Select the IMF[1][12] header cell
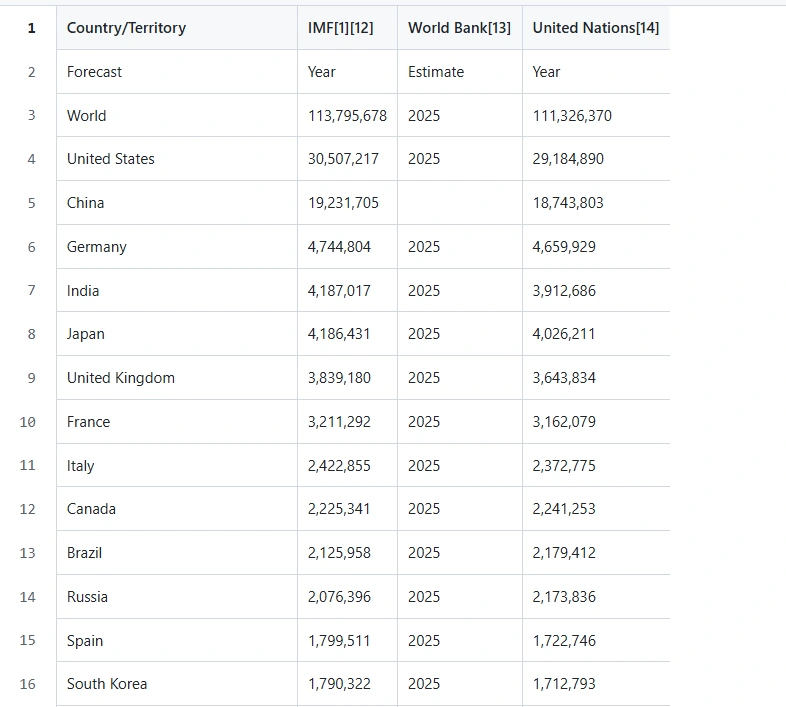Image resolution: width=786 pixels, height=707 pixels. [x=340, y=28]
